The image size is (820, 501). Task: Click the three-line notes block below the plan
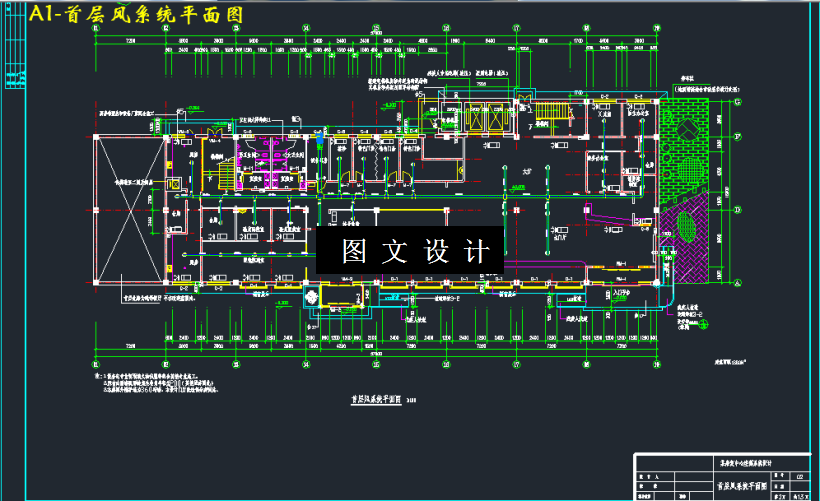pos(156,383)
